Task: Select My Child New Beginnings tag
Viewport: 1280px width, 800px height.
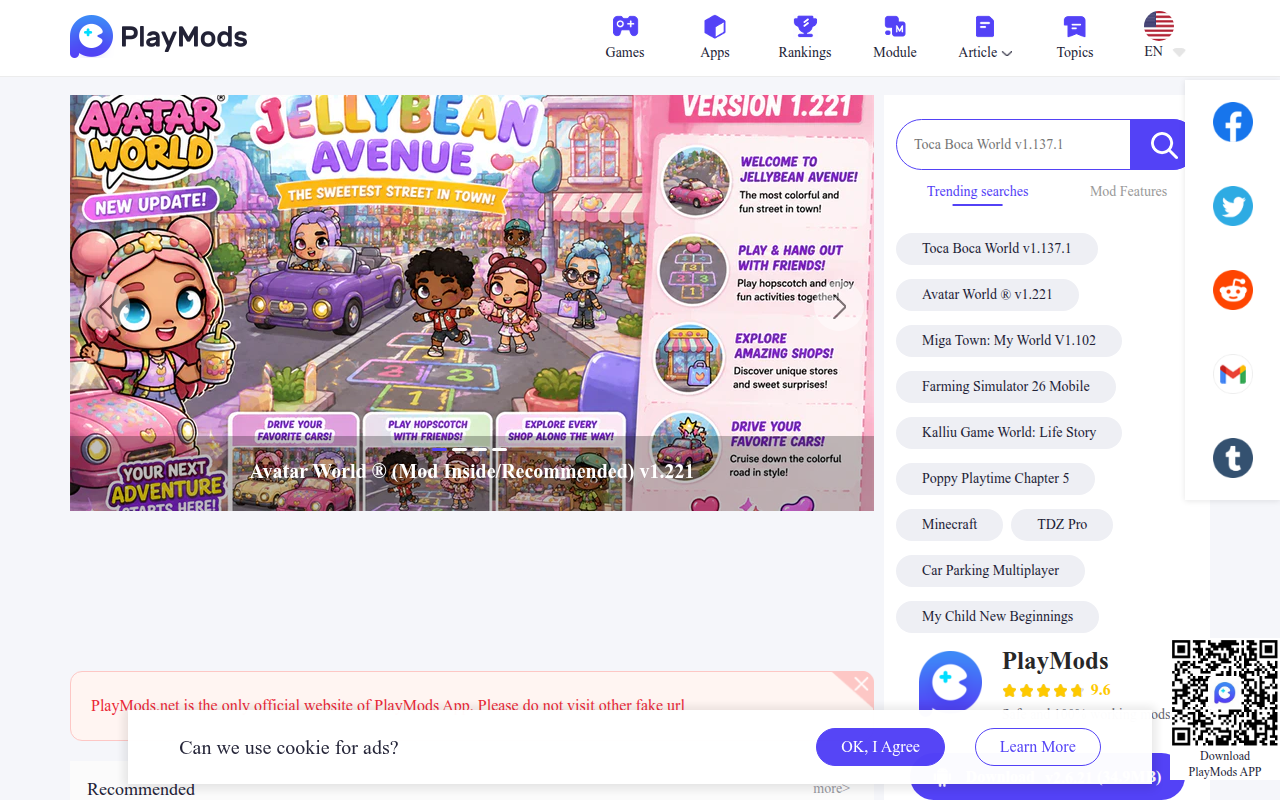Action: pyautogui.click(x=998, y=616)
